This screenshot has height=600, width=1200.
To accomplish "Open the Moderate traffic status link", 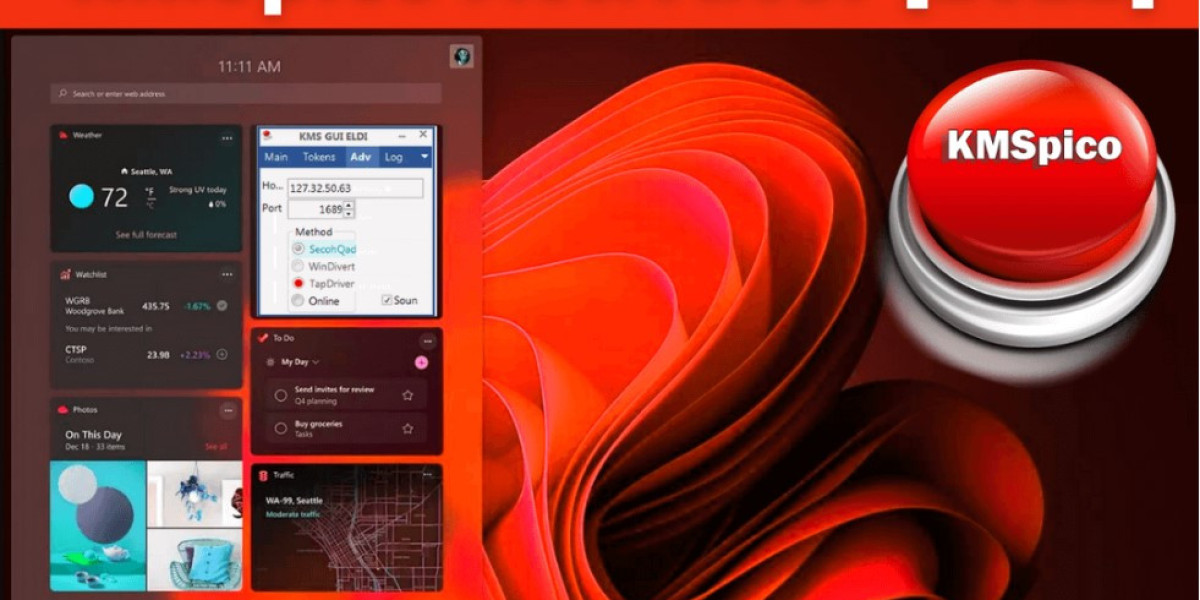I will [295, 514].
